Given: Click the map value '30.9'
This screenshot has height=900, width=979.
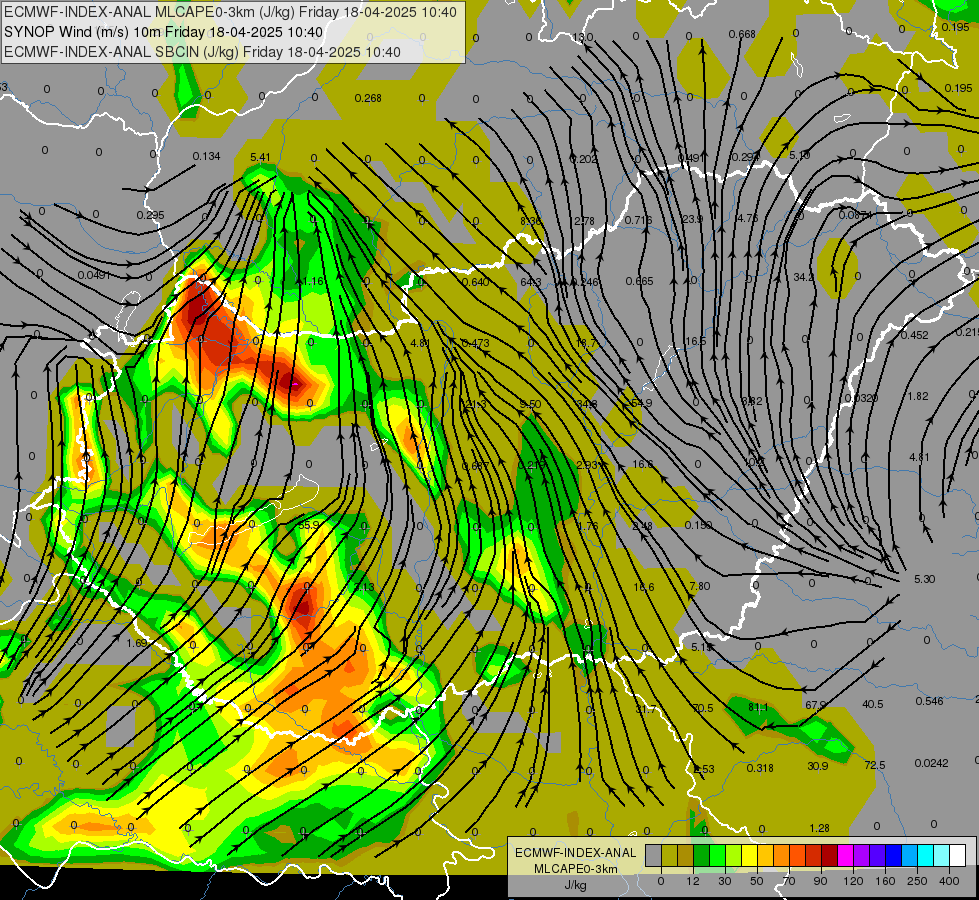Looking at the screenshot, I should [x=818, y=766].
